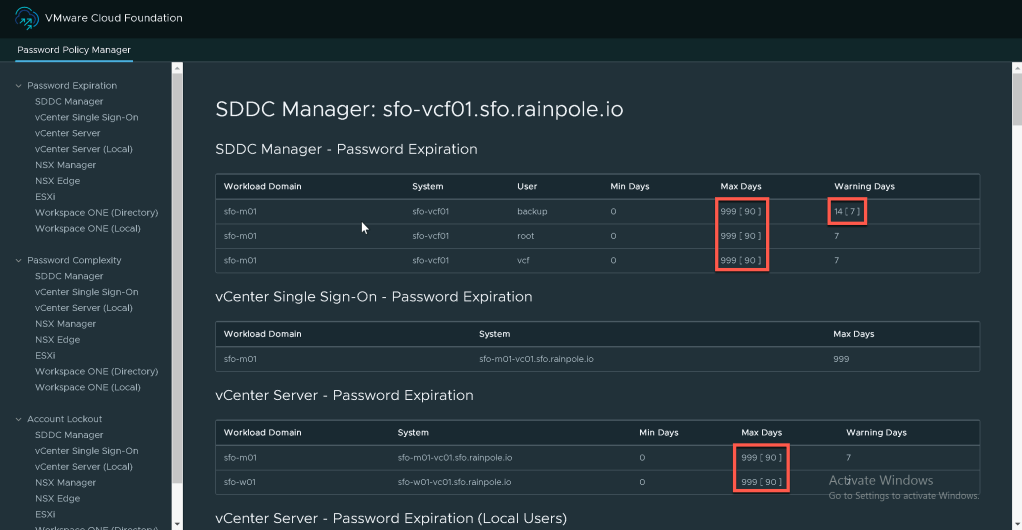This screenshot has height=530, width=1022.
Task: Open NSX Edge under Password Complexity
Action: (57, 340)
